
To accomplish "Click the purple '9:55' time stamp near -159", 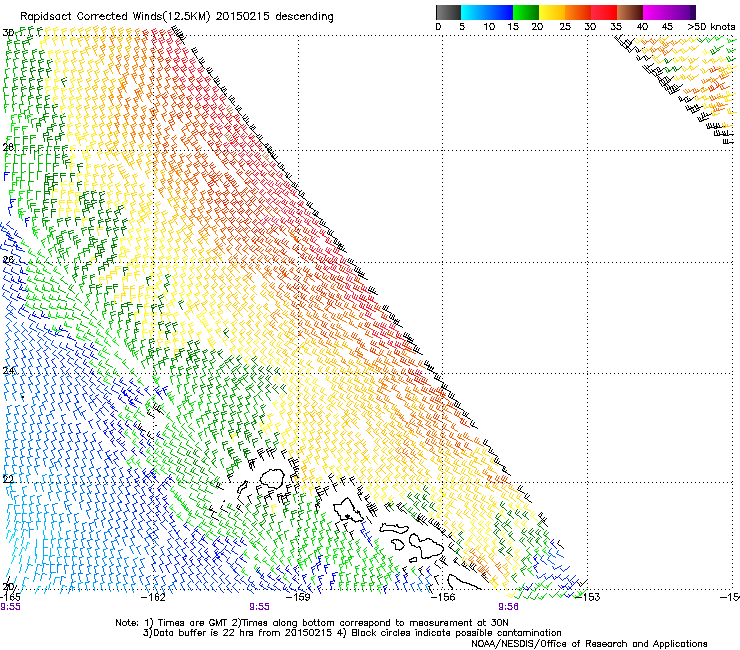I will [x=260, y=607].
